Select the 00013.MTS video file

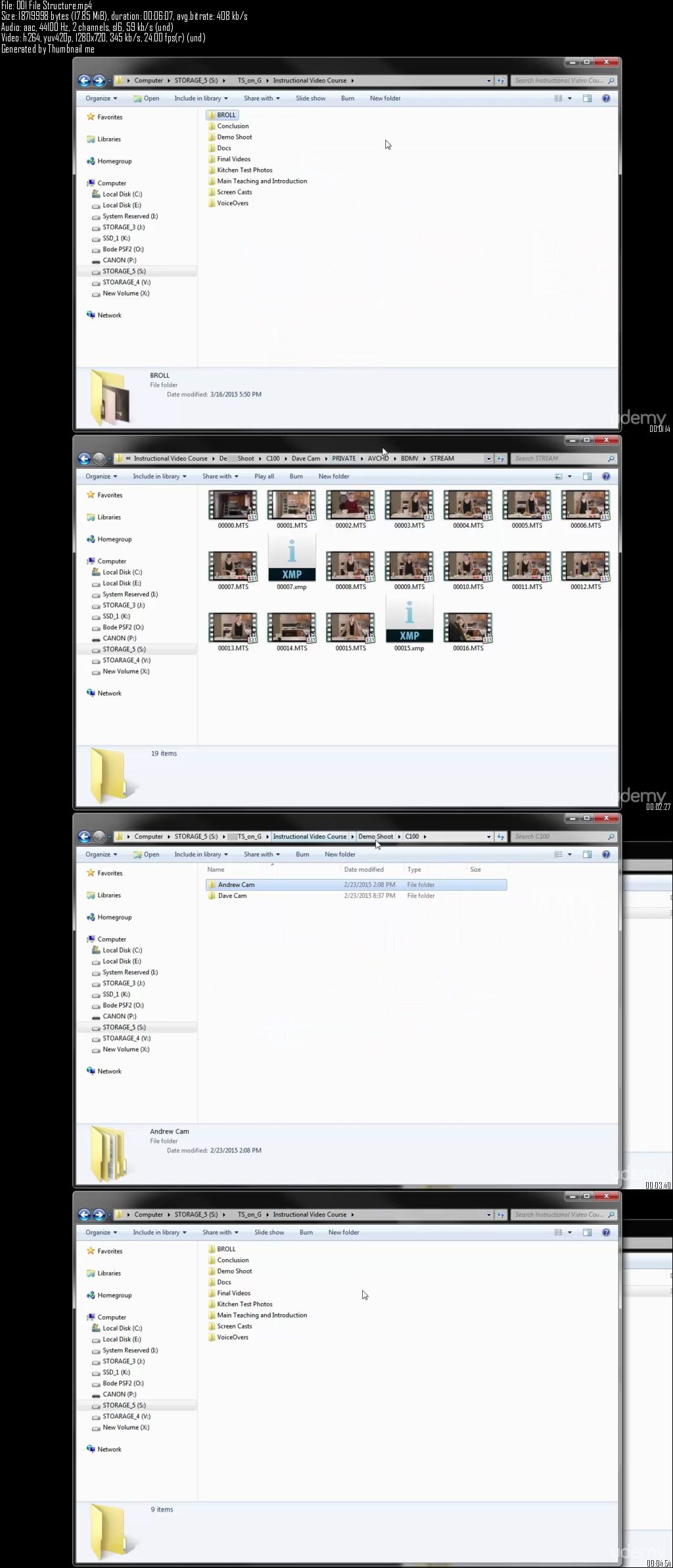click(x=233, y=632)
